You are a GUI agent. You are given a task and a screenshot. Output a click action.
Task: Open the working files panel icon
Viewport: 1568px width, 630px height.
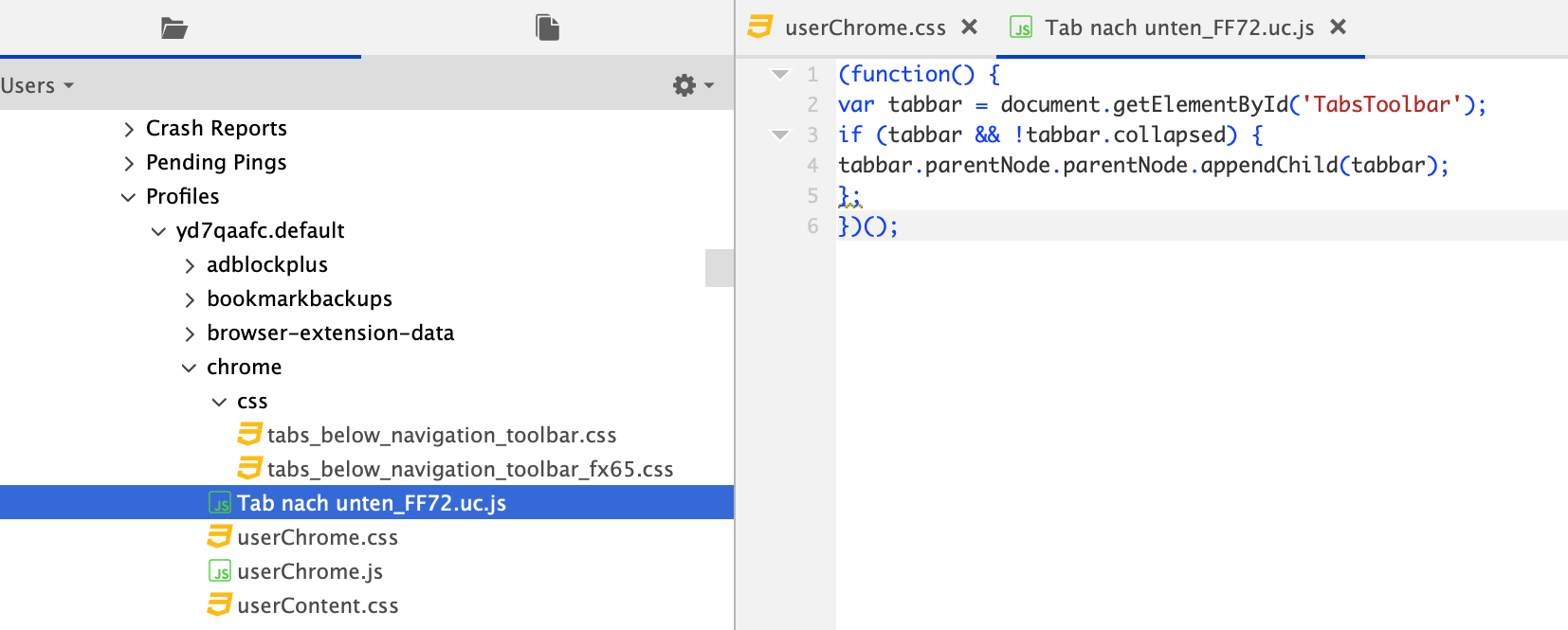(x=547, y=27)
